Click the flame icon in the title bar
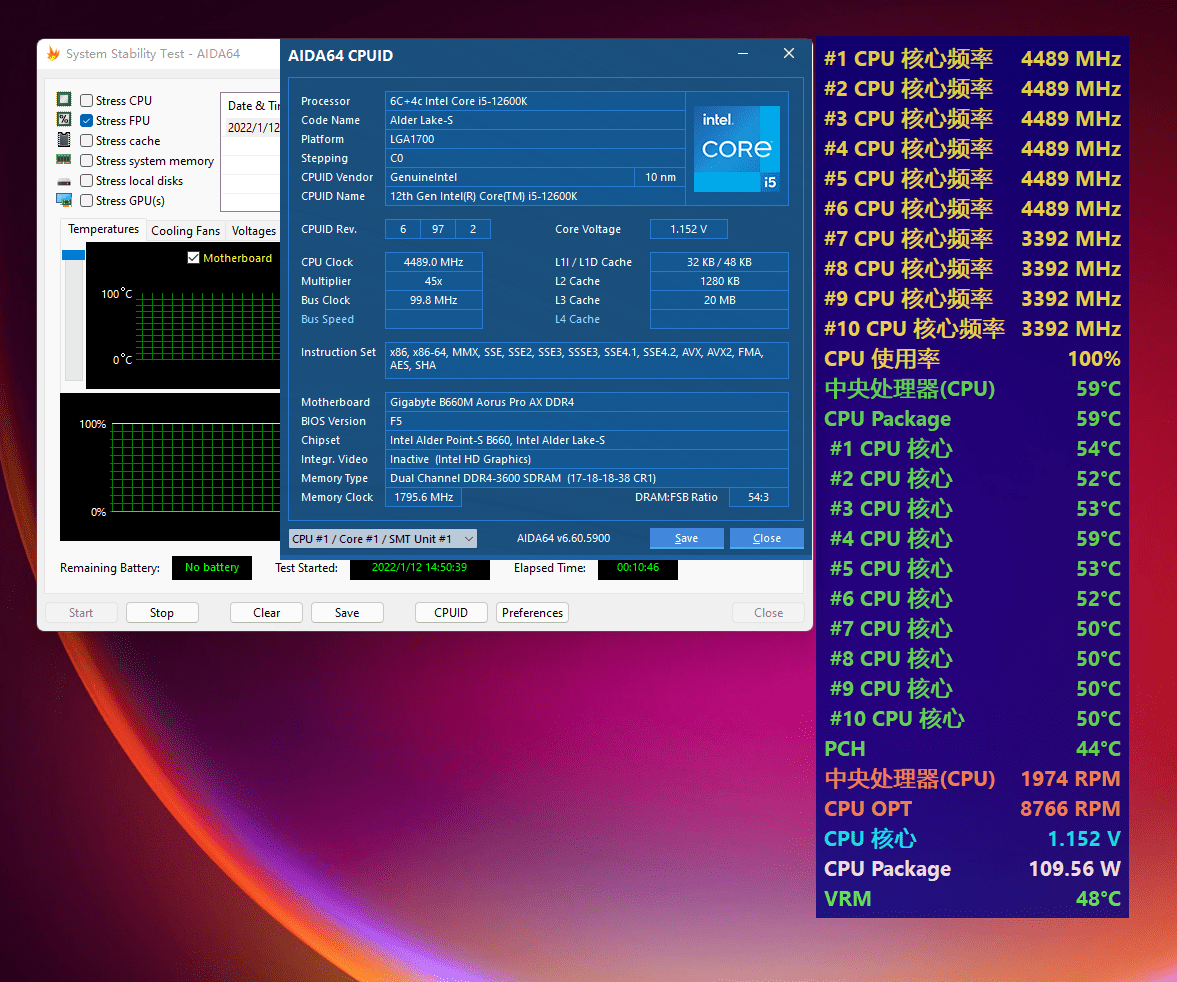This screenshot has width=1177, height=982. 52,53
